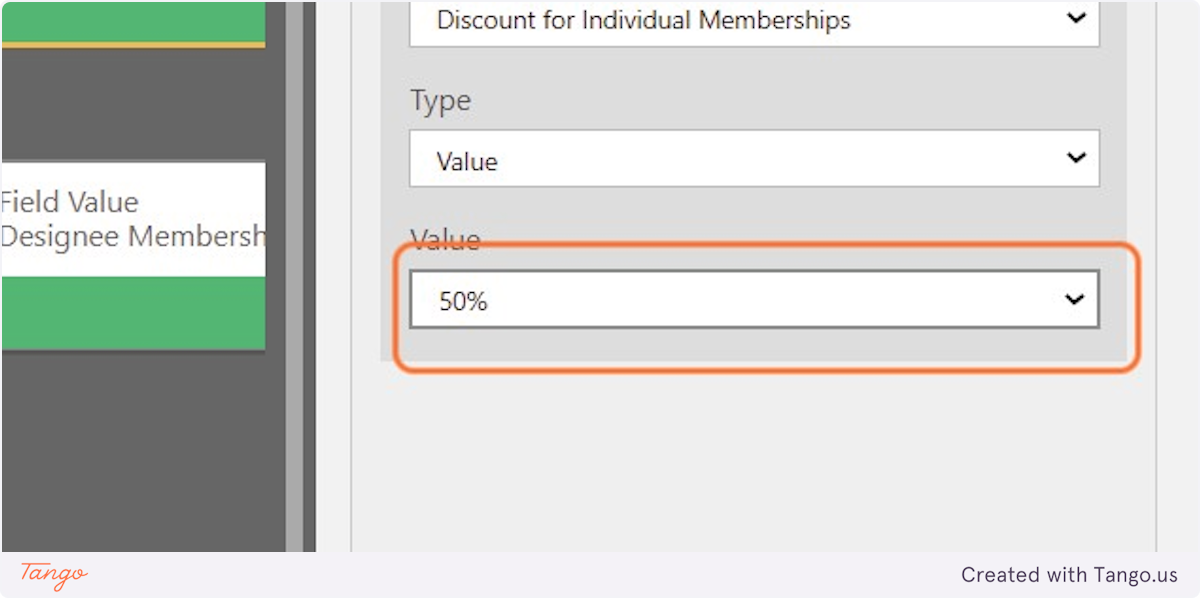Click the green bar at the top left
This screenshot has height=598, width=1200.
(133, 20)
